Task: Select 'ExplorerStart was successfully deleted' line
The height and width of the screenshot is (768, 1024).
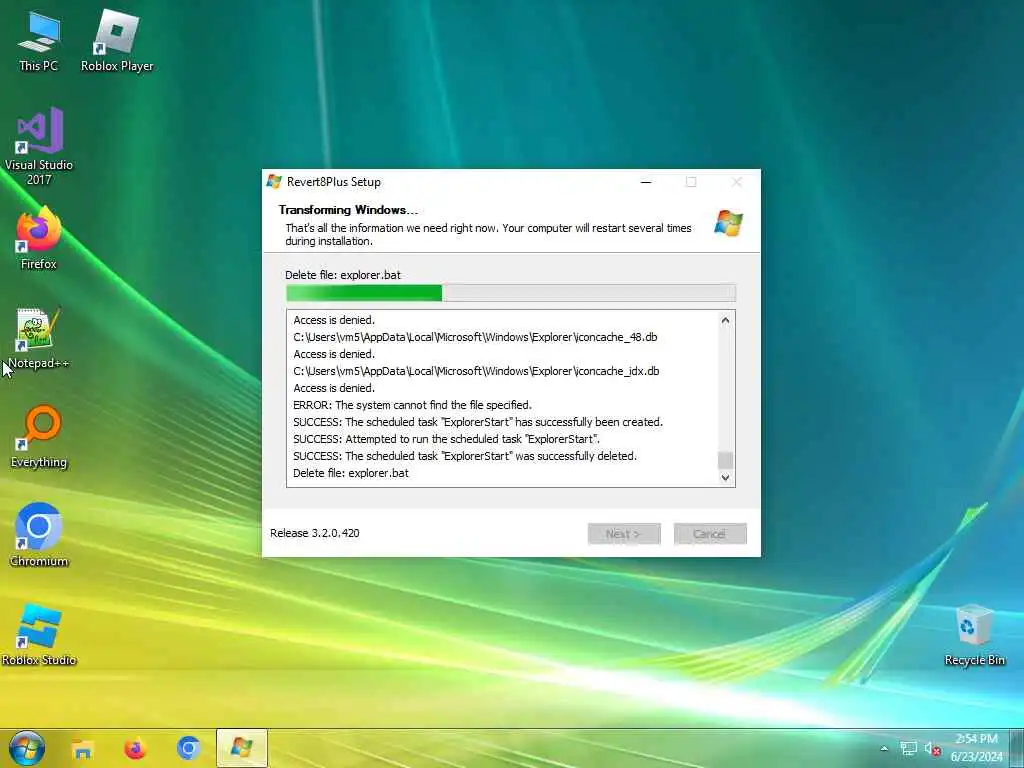Action: pyautogui.click(x=464, y=456)
